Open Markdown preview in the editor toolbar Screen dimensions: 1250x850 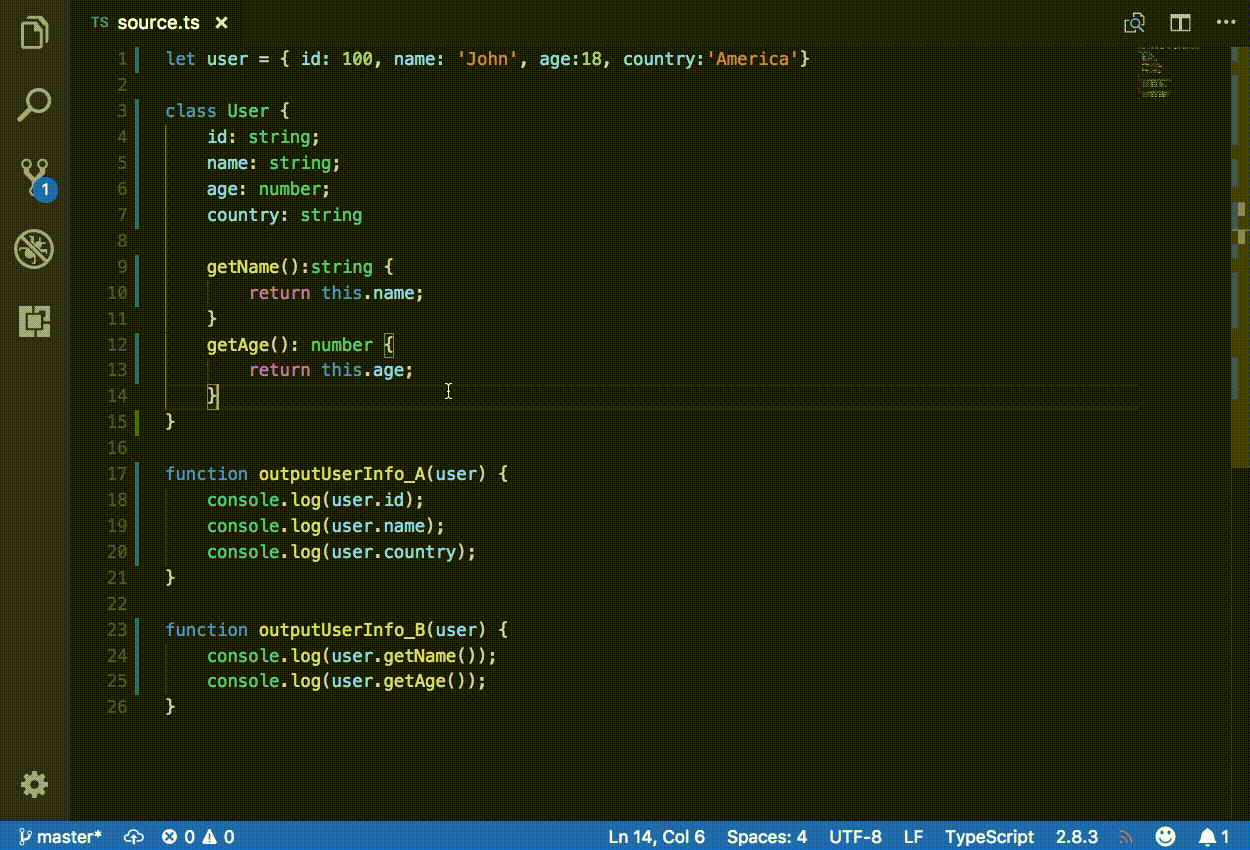[x=1134, y=22]
